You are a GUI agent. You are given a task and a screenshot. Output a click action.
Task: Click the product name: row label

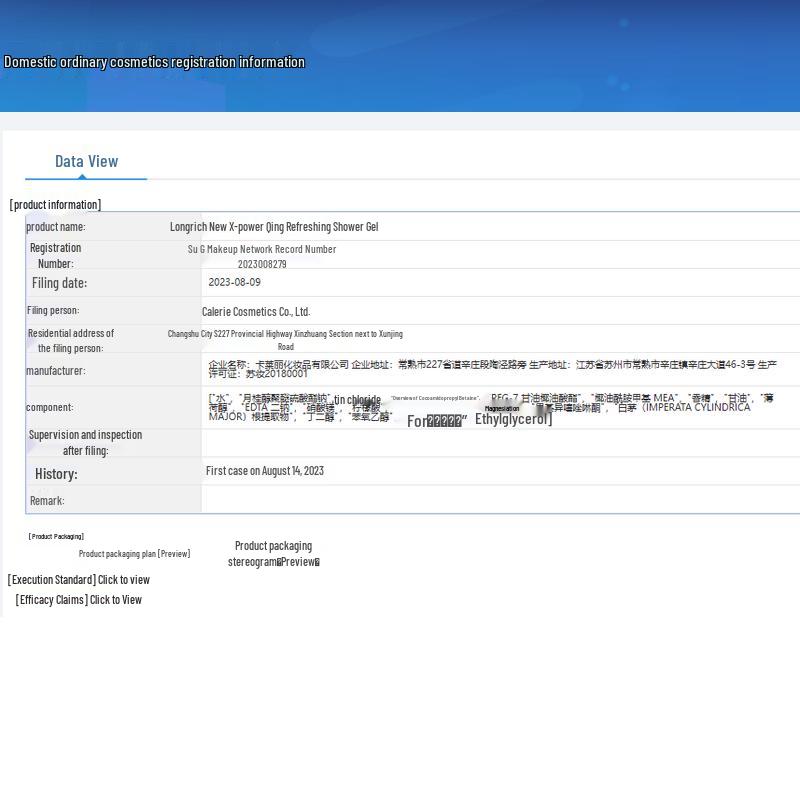point(56,227)
